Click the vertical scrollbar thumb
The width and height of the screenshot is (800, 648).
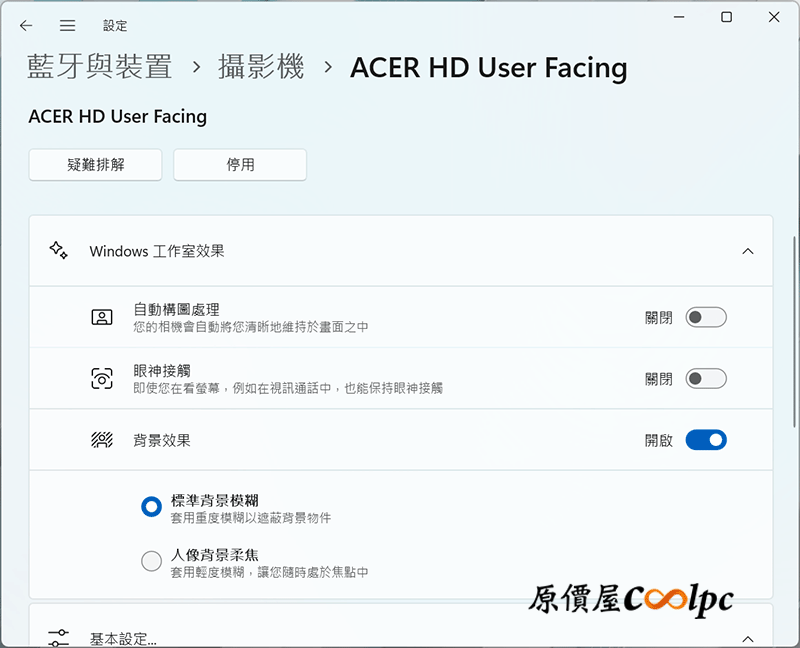(795, 332)
